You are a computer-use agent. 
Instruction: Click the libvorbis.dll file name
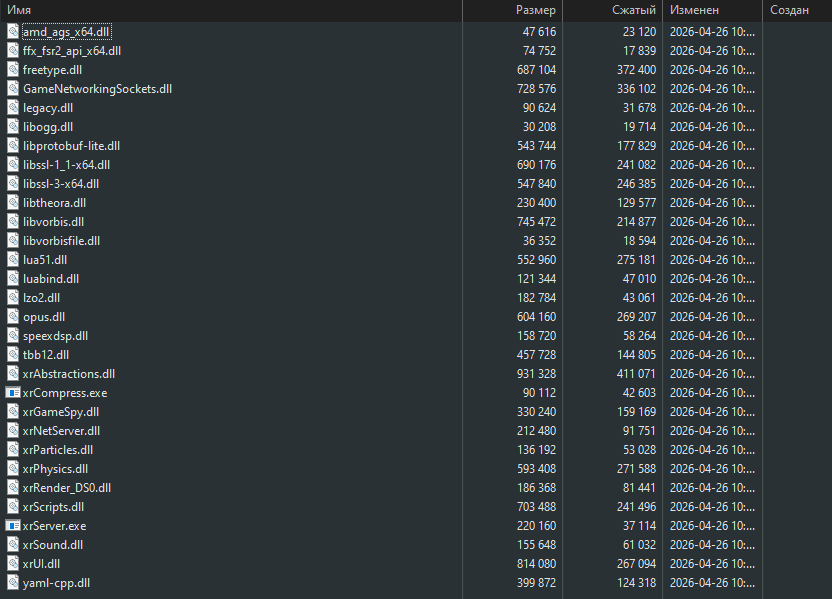(53, 222)
